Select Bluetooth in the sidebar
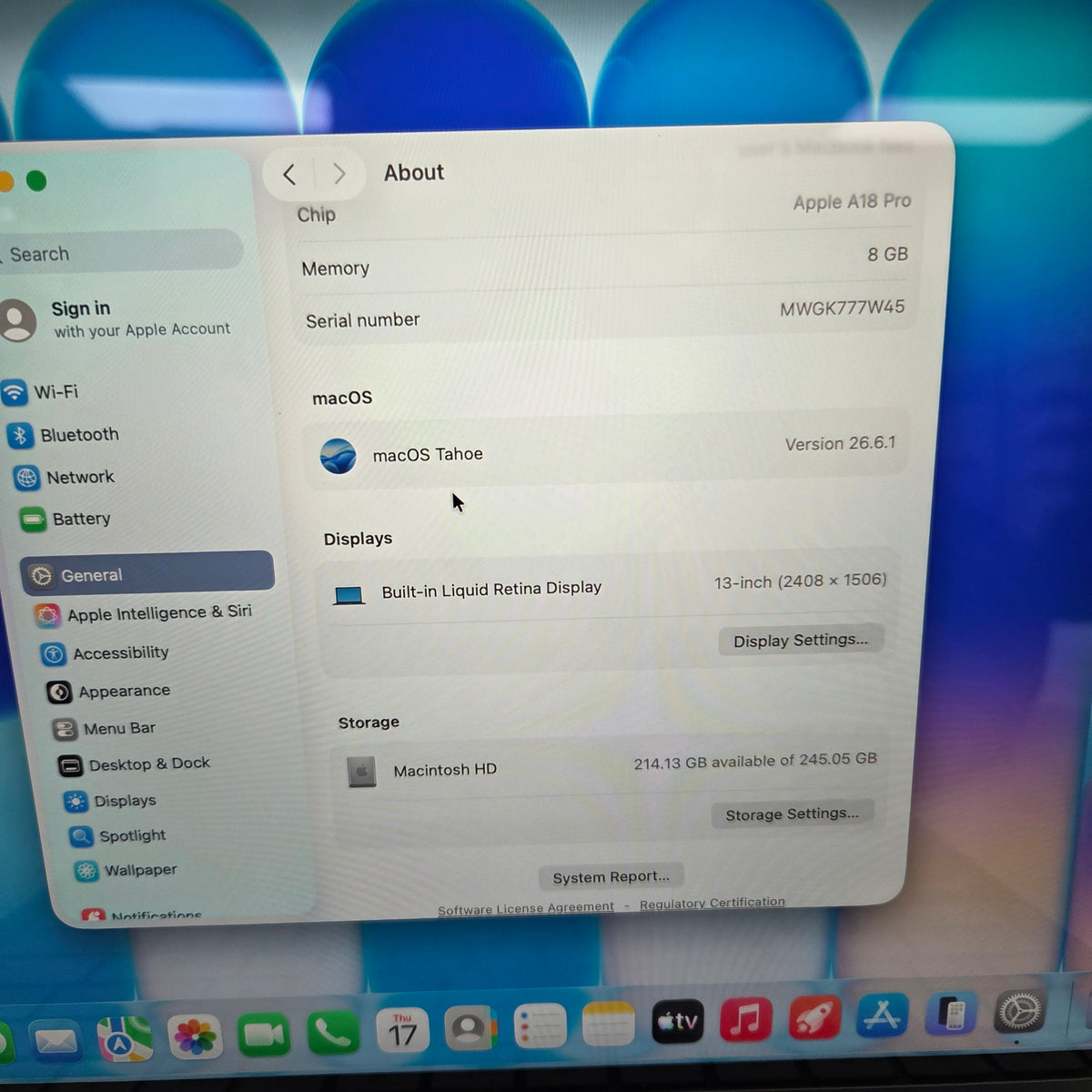 (x=64, y=435)
